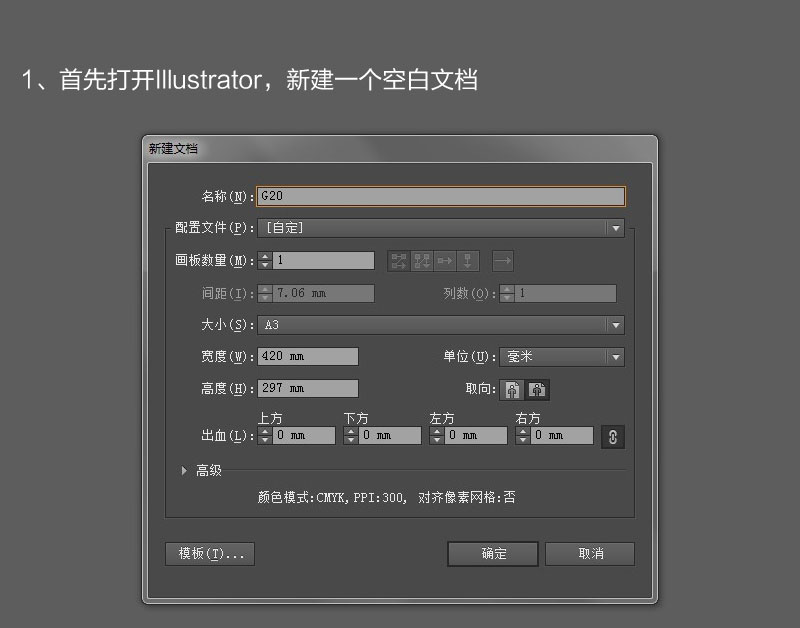
Task: Click the 名称 name field containing G20
Action: (441, 196)
